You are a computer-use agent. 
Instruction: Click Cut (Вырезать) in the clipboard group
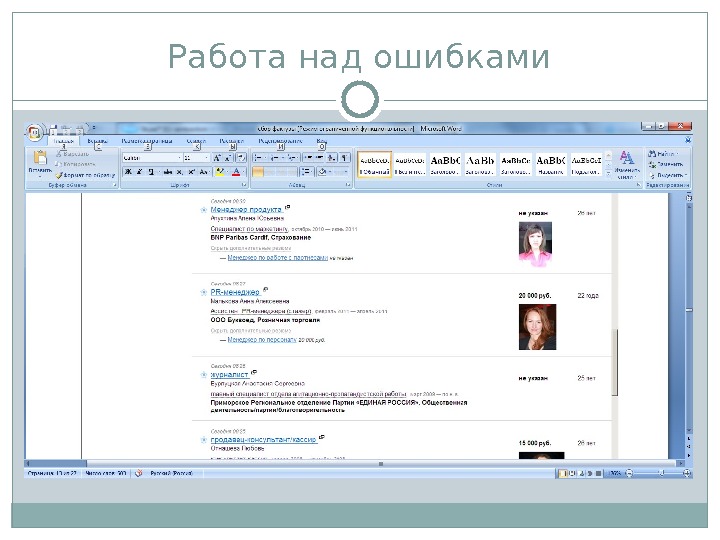73,154
